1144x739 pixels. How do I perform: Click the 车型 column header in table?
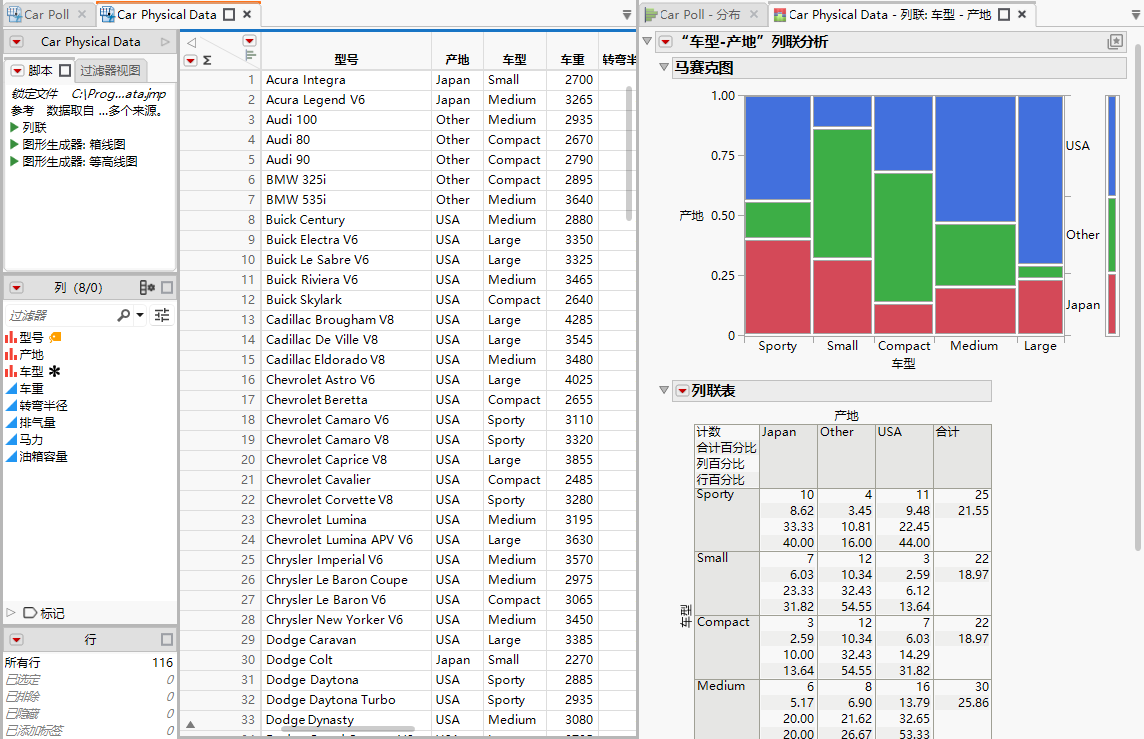coord(514,60)
